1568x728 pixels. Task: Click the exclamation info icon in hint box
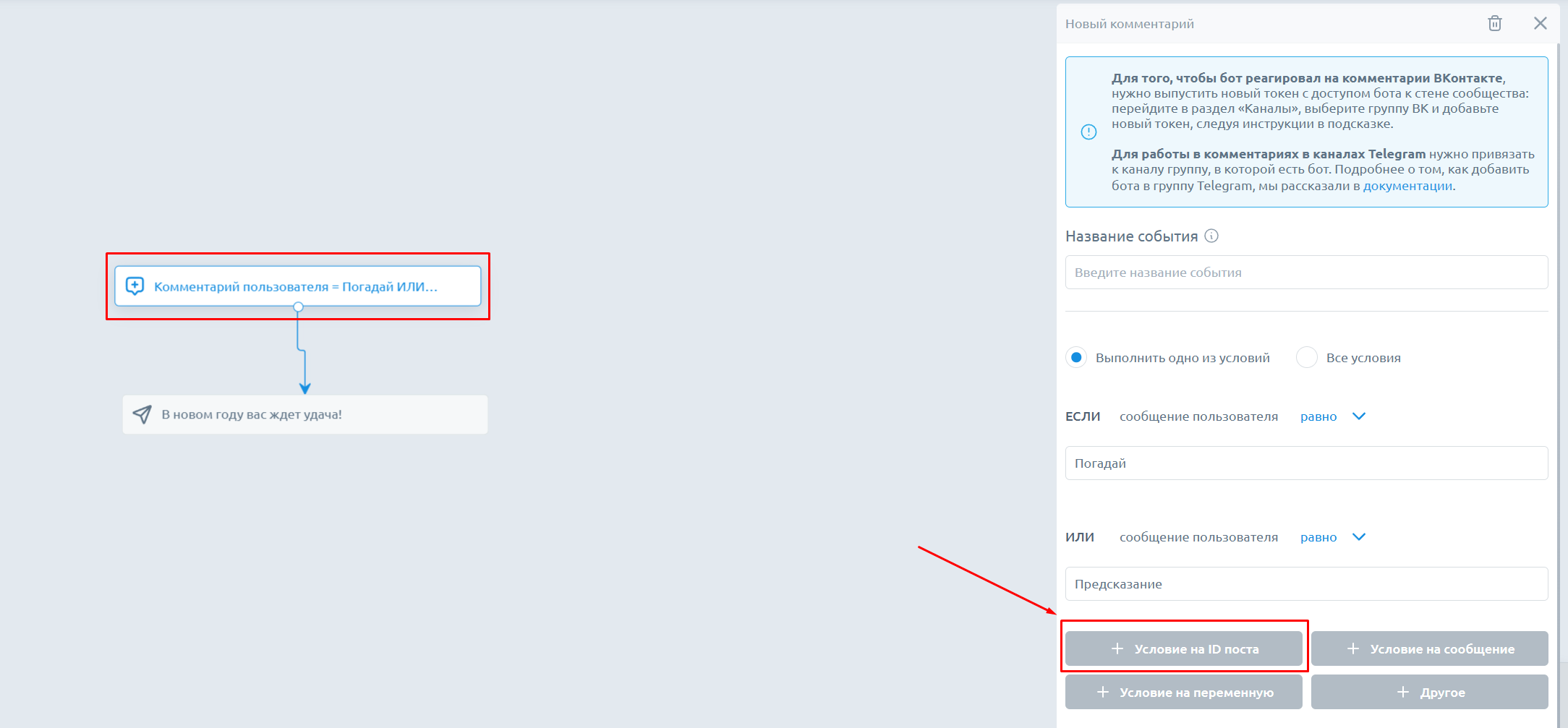1088,132
